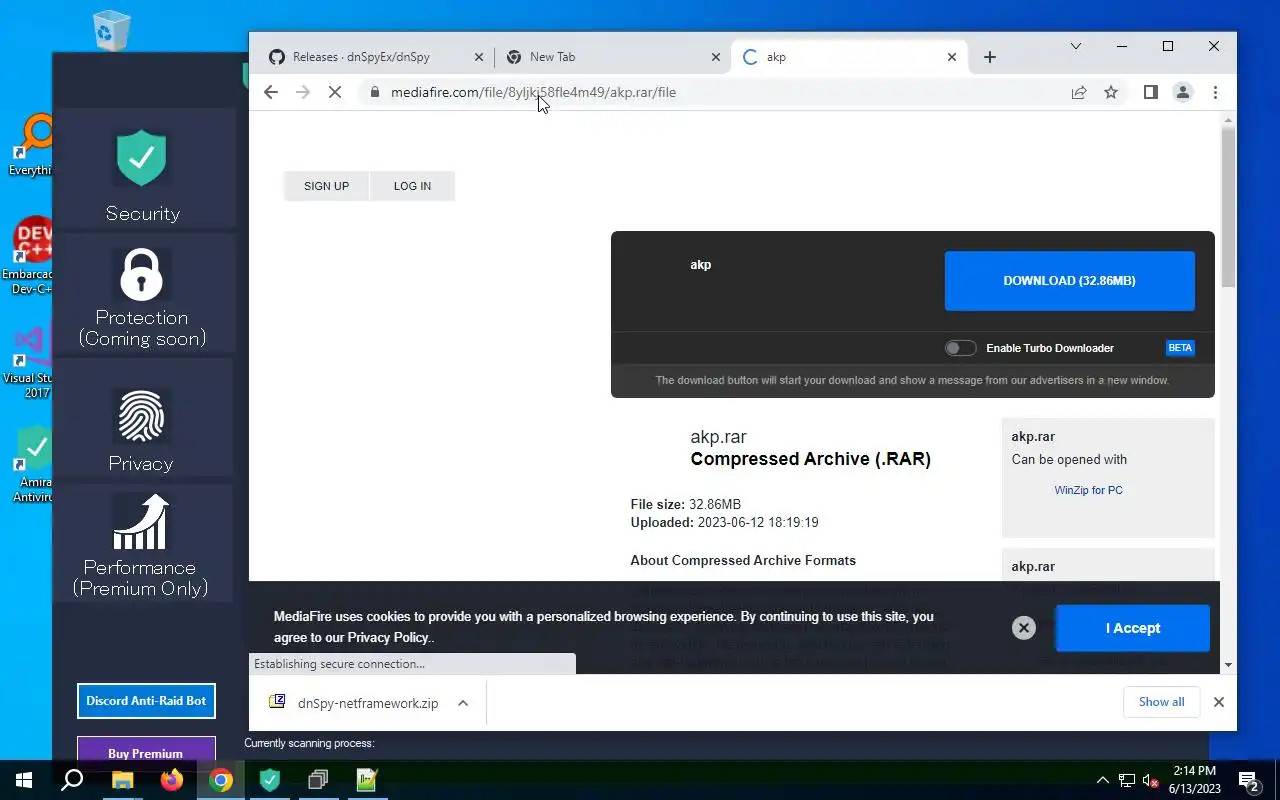Image resolution: width=1280 pixels, height=800 pixels.
Task: Open the notification center
Action: click(x=1249, y=780)
